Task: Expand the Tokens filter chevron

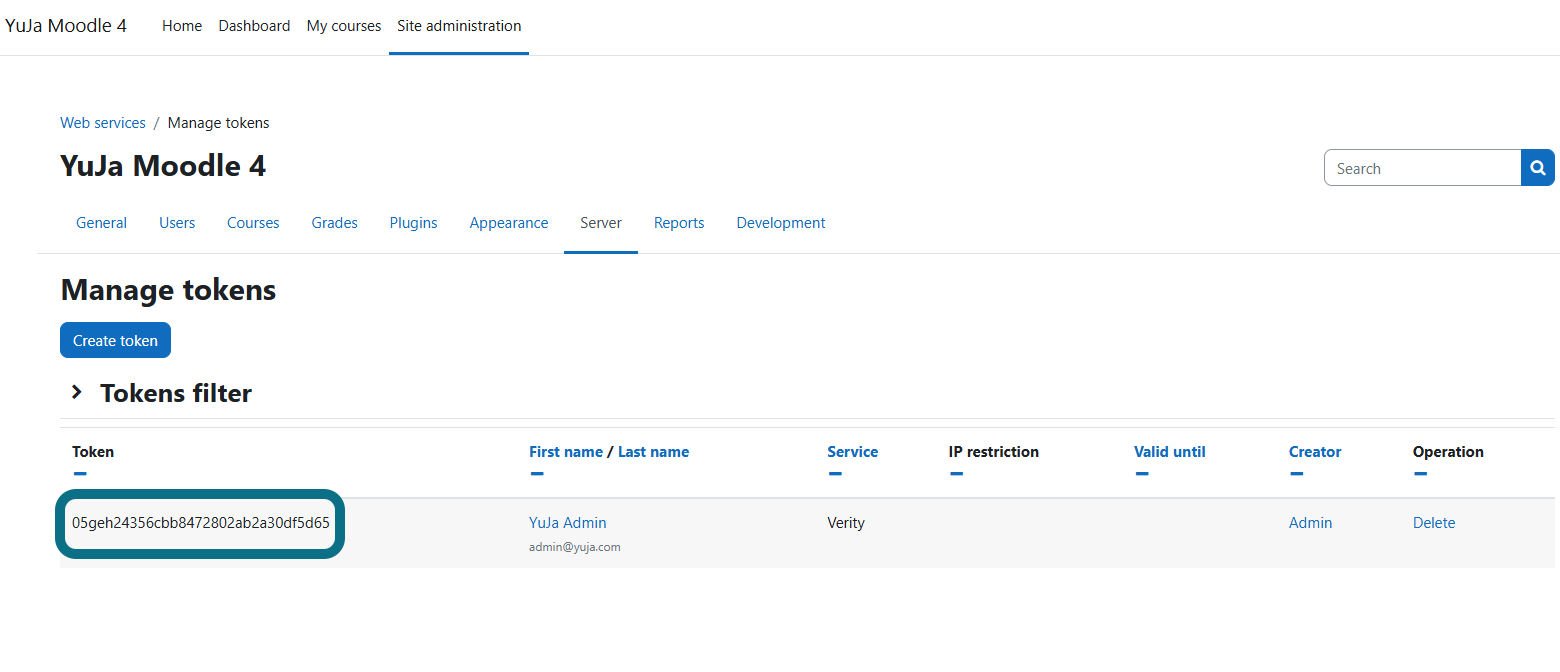Action: click(76, 393)
